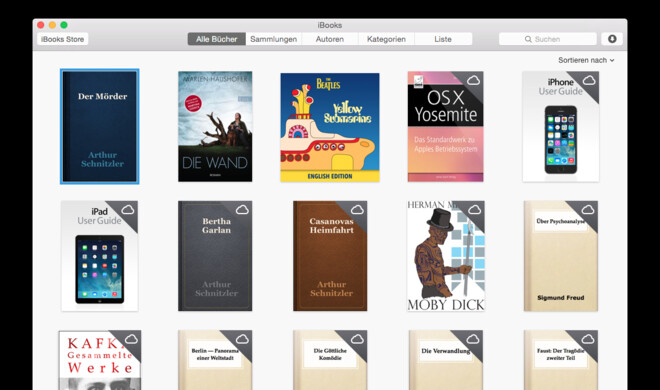Zoom the iBooks window
This screenshot has height=390, width=660.
coord(64,25)
